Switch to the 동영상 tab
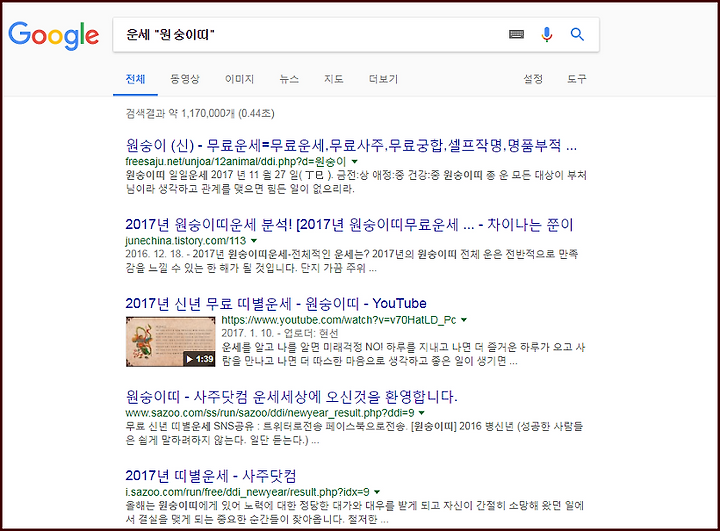Viewport: 720px width, 531px height. pyautogui.click(x=185, y=79)
